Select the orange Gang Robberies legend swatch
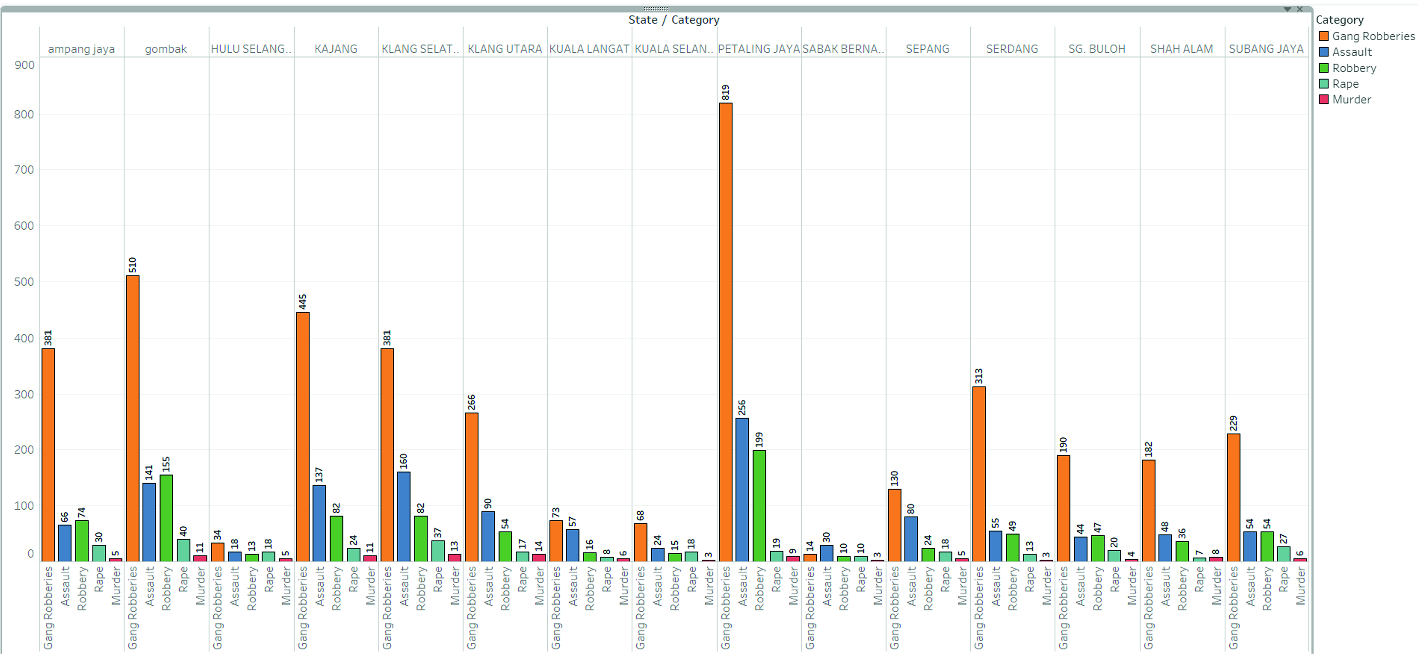The height and width of the screenshot is (654, 1421). (x=1324, y=36)
